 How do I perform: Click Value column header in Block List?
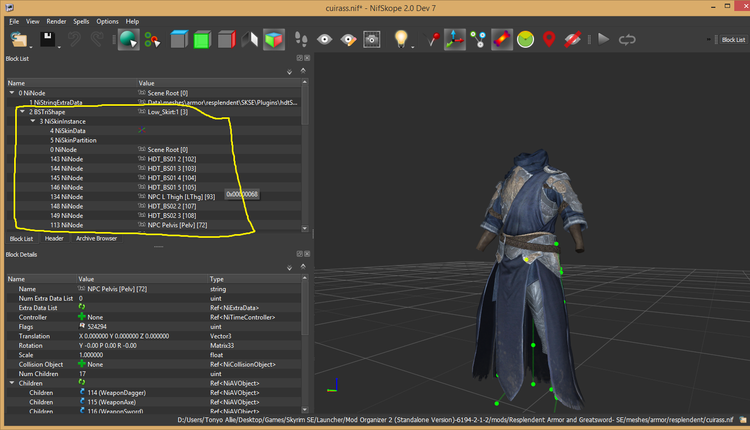[x=219, y=83]
